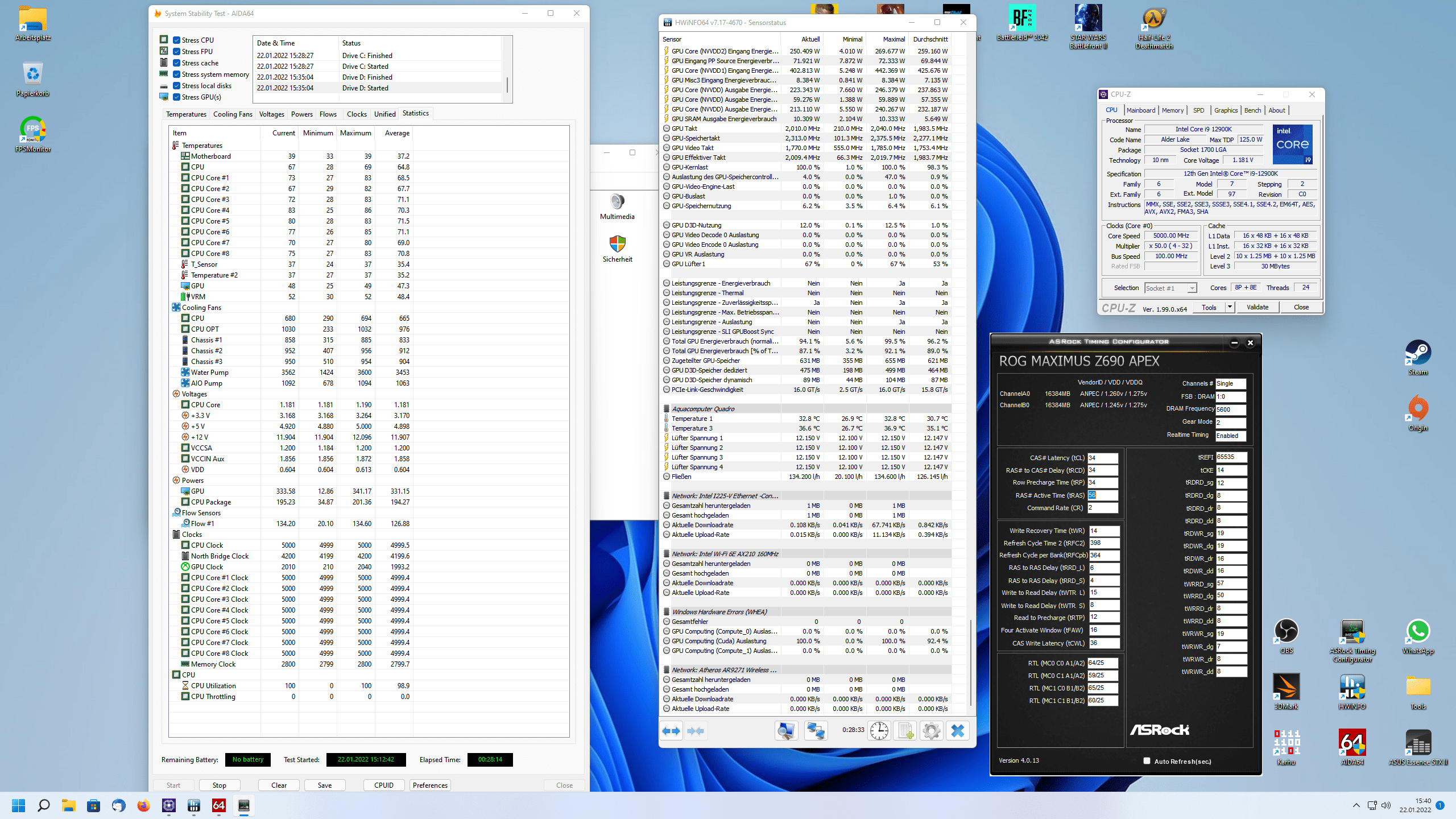This screenshot has width=1456, height=819.
Task: Uncheck Stress system memory checkbox
Action: click(x=177, y=75)
